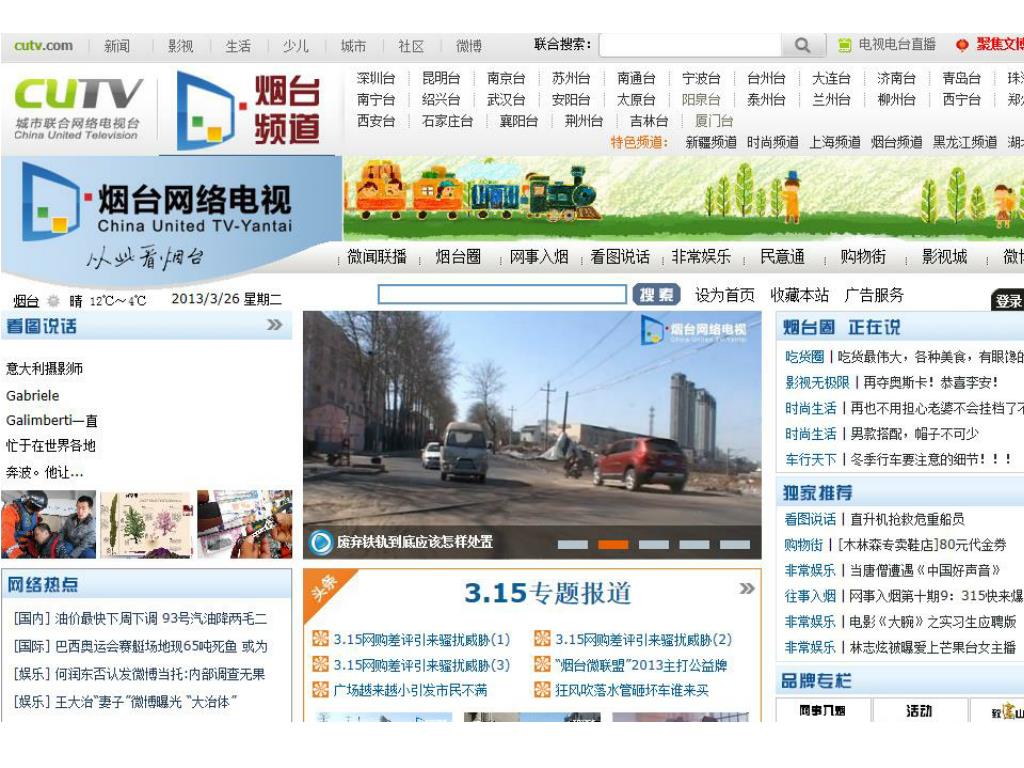This screenshot has height=768, width=1024.
Task: Focus the 联合搜索 input field
Action: point(690,45)
